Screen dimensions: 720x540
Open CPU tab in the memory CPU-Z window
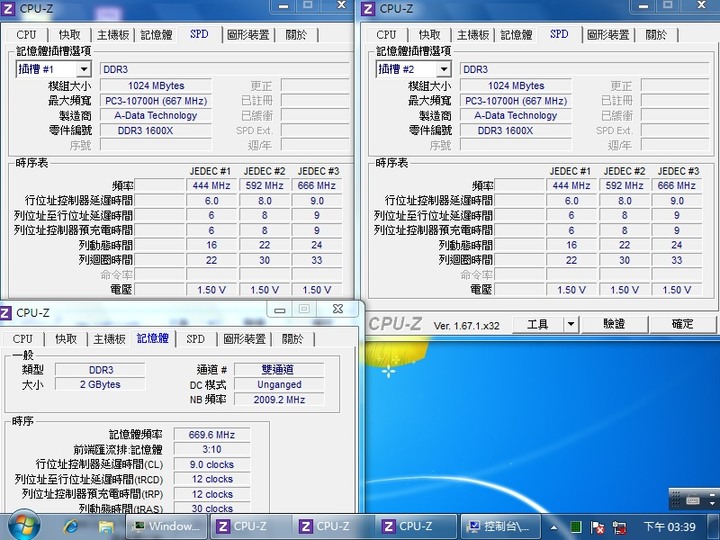(x=22, y=339)
